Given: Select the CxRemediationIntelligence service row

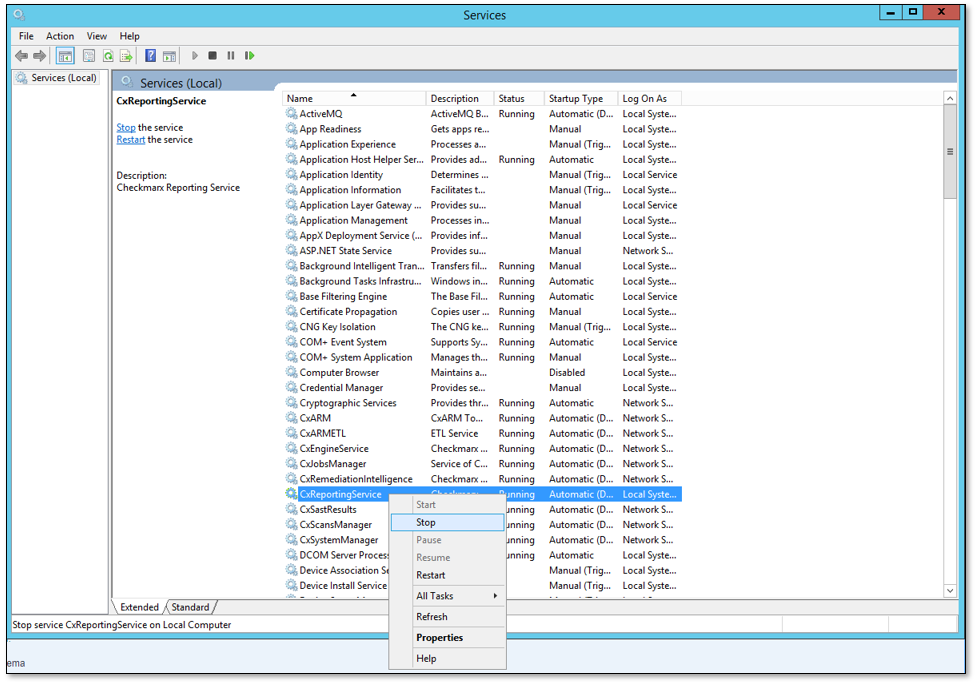Looking at the screenshot, I should (x=482, y=479).
